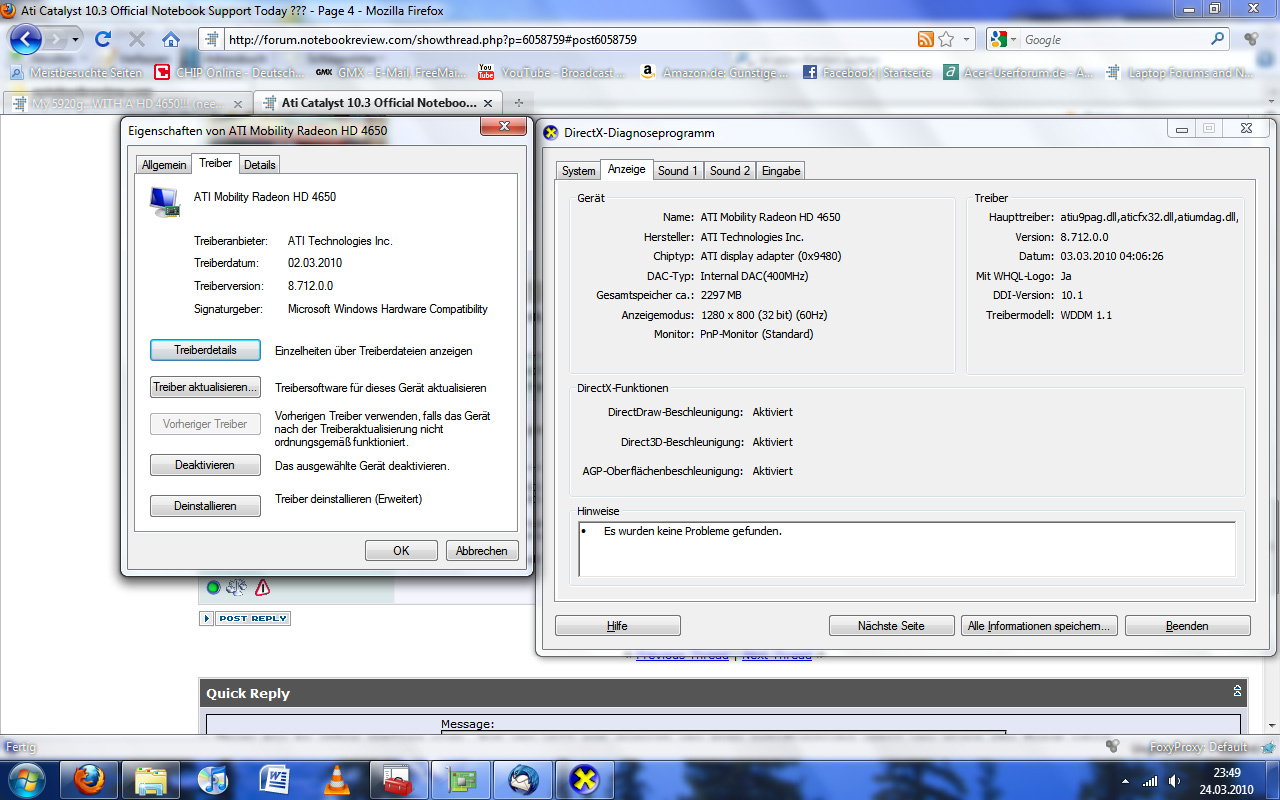
Task: Click the Firefox forward arrow button
Action: coord(56,40)
